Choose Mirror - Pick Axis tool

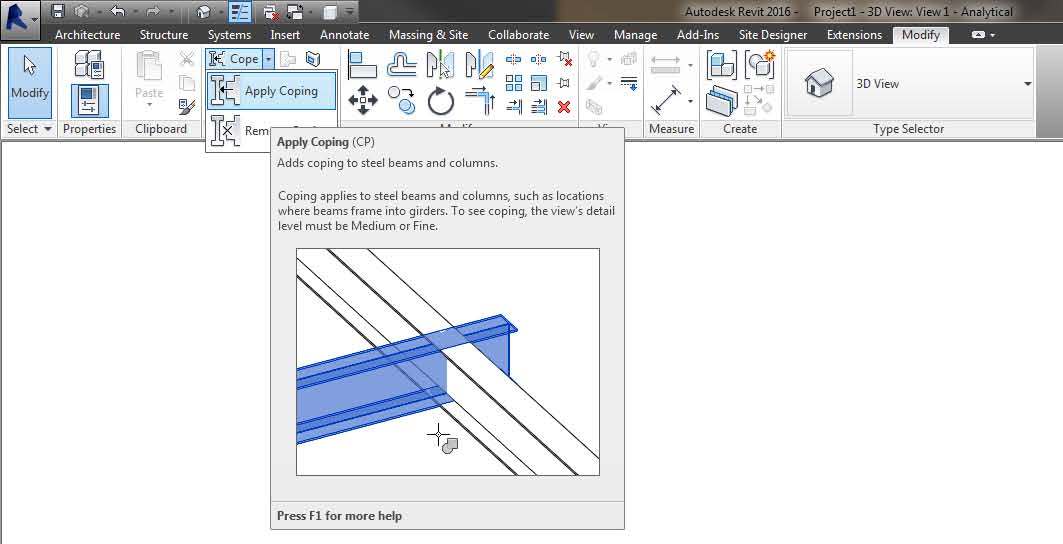click(441, 65)
